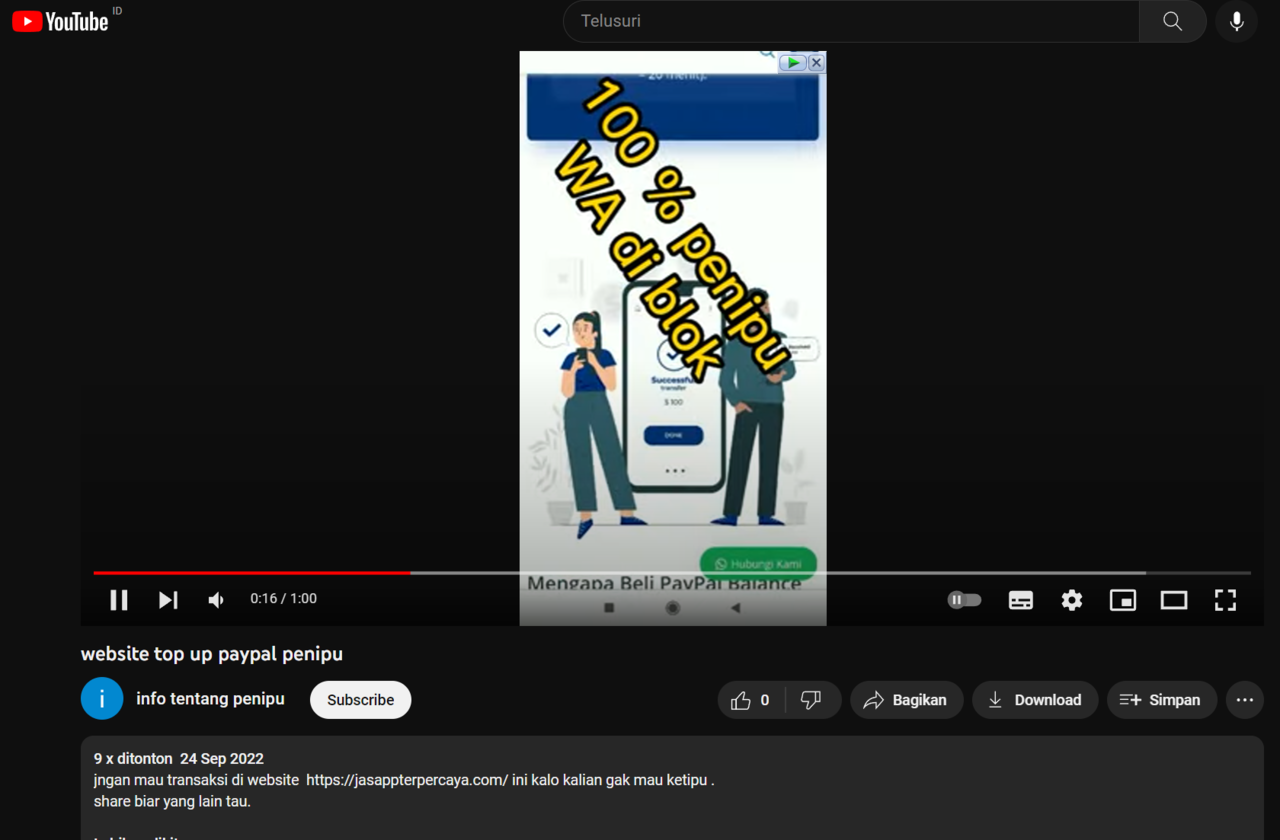Open the info tentang penipu channel avatar
The width and height of the screenshot is (1280, 840).
pos(102,699)
